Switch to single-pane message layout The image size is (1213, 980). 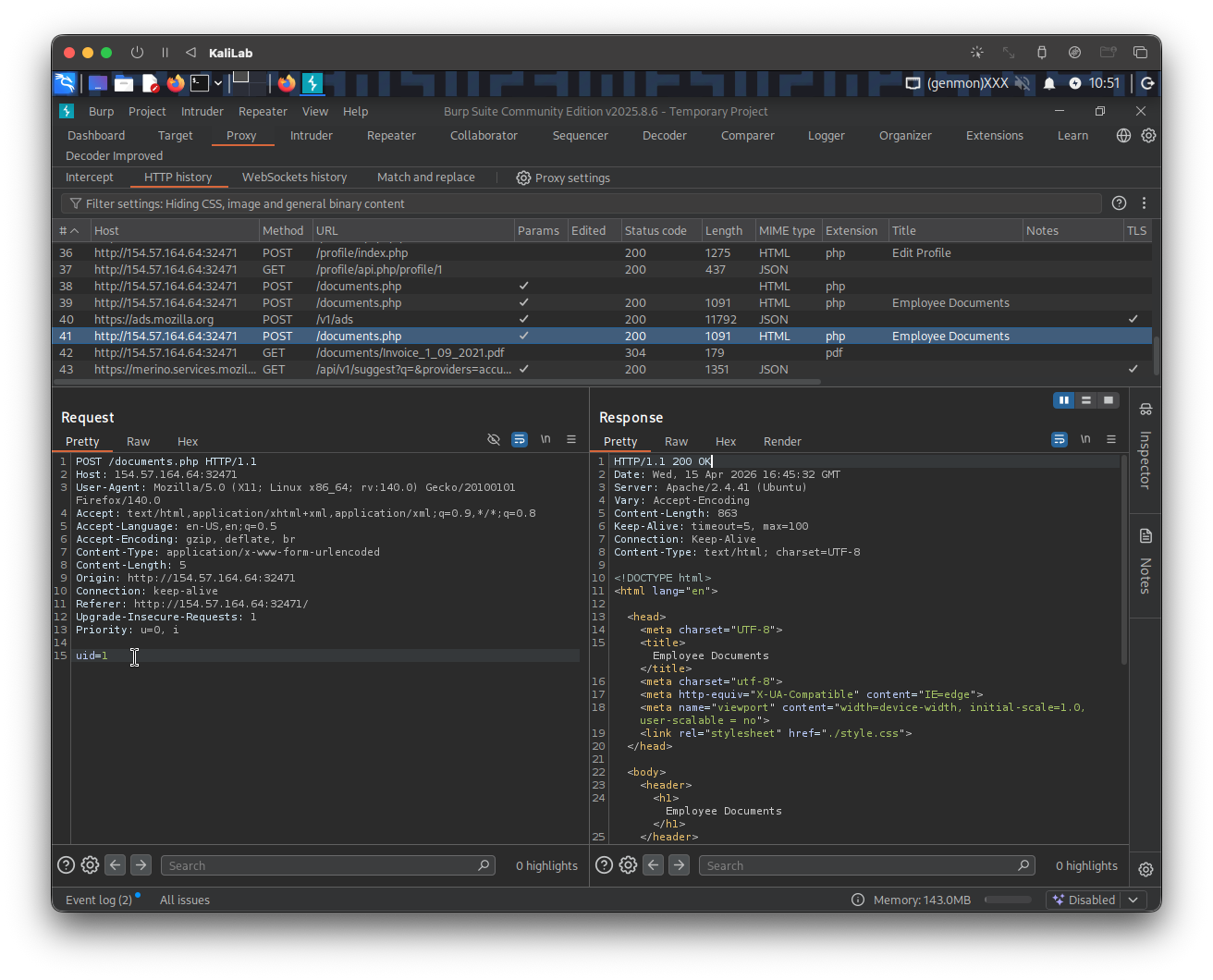(x=1109, y=399)
